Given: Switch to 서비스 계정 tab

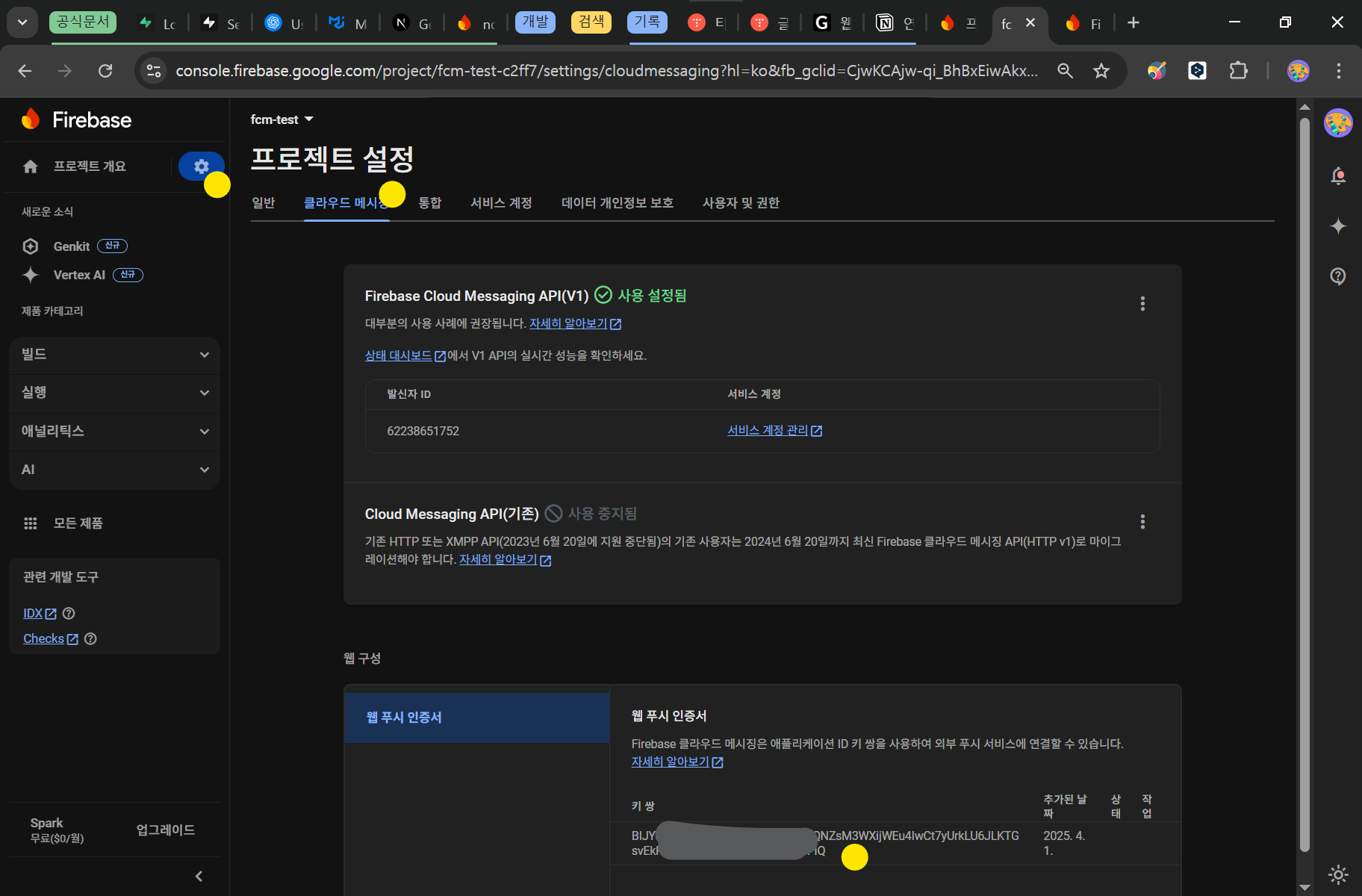Looking at the screenshot, I should (x=501, y=203).
